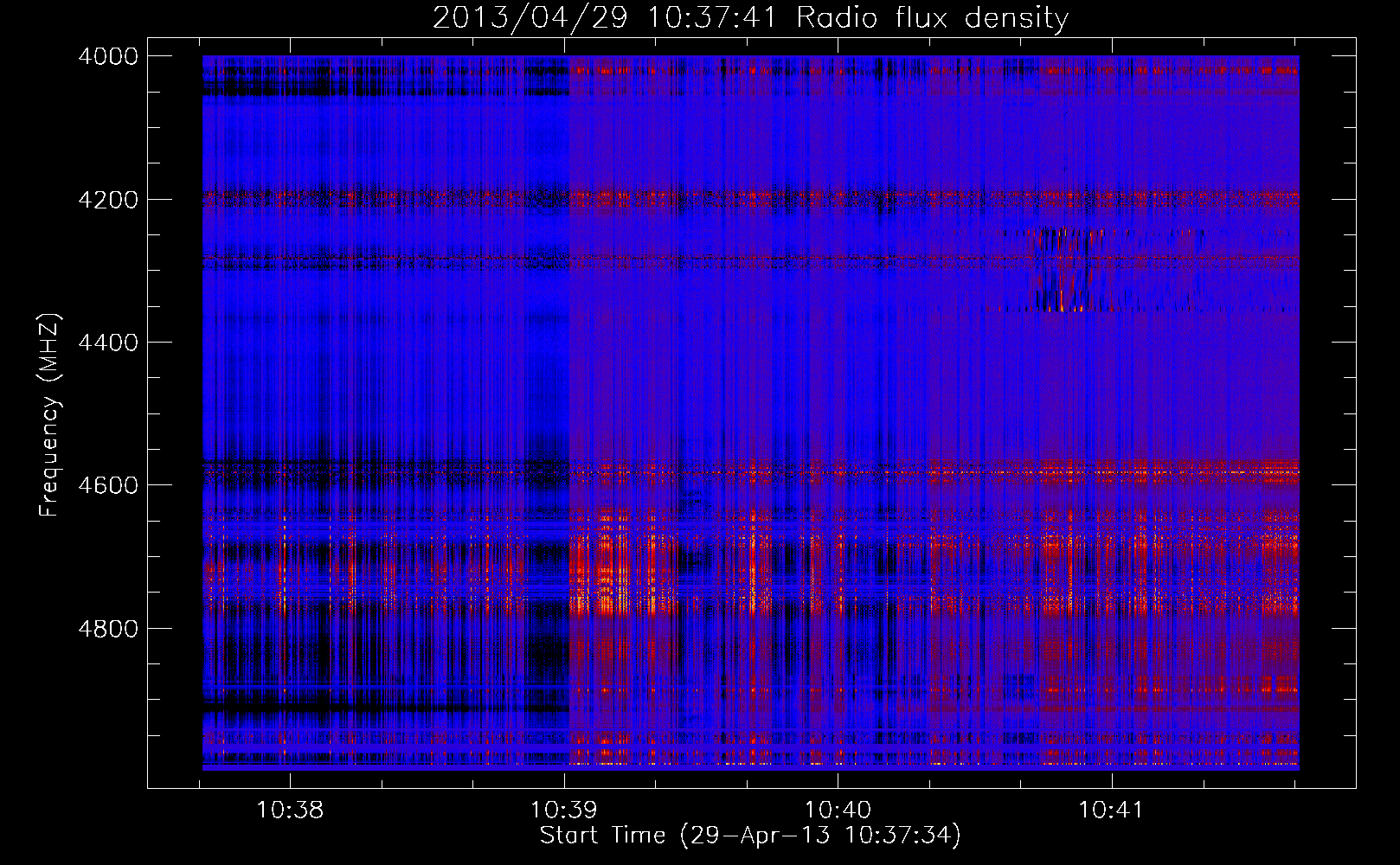Click the "Frequency (MHZ)" y-axis title
This screenshot has width=1400, height=865.
tap(50, 415)
